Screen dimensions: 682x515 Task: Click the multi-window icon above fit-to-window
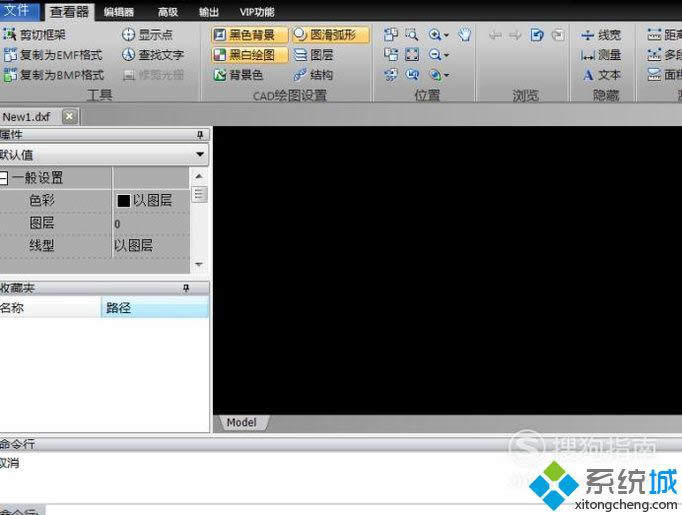pyautogui.click(x=391, y=35)
